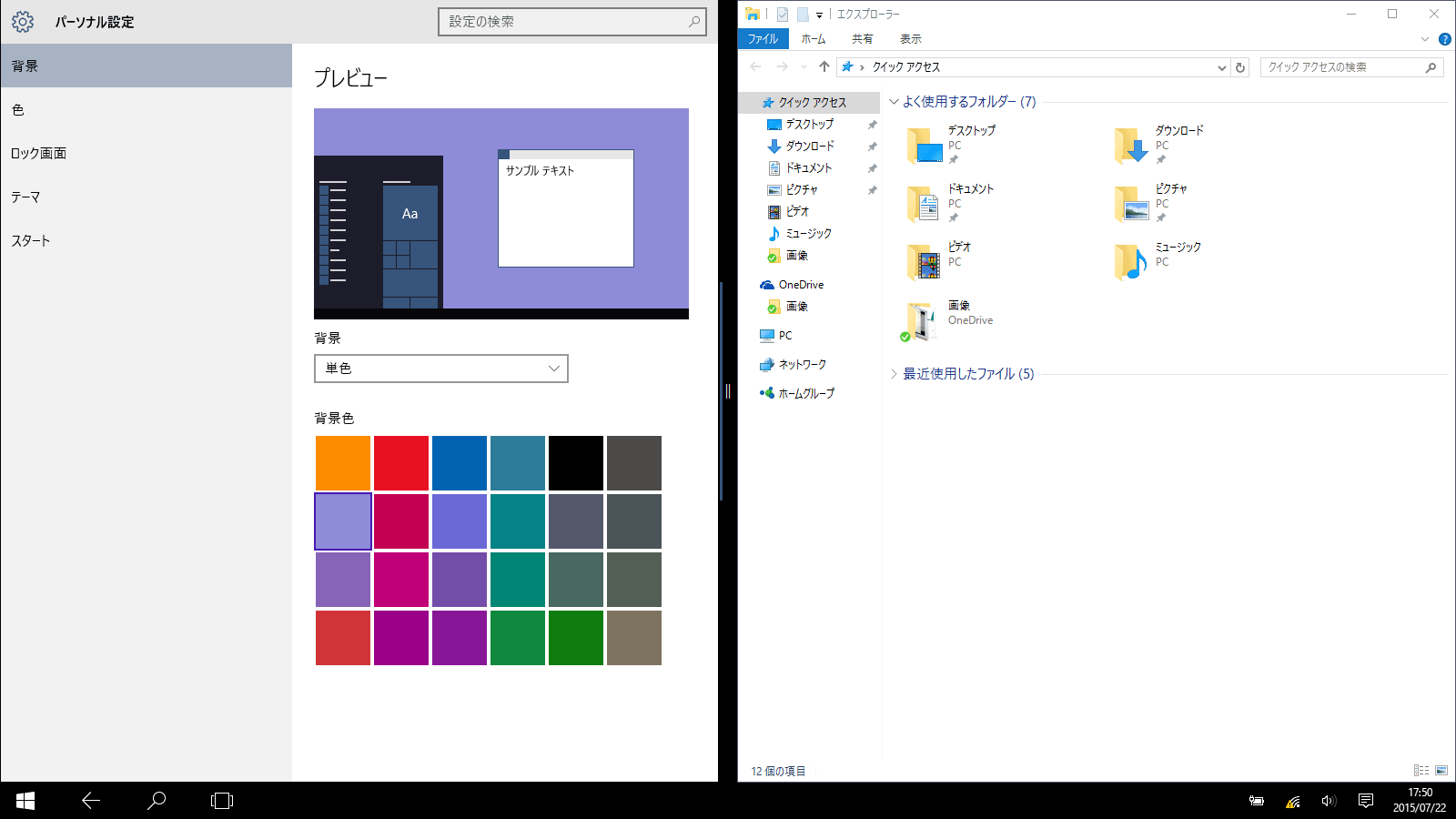Open the 表示 ribbon tab
Viewport: 1456px width, 819px height.
click(911, 39)
